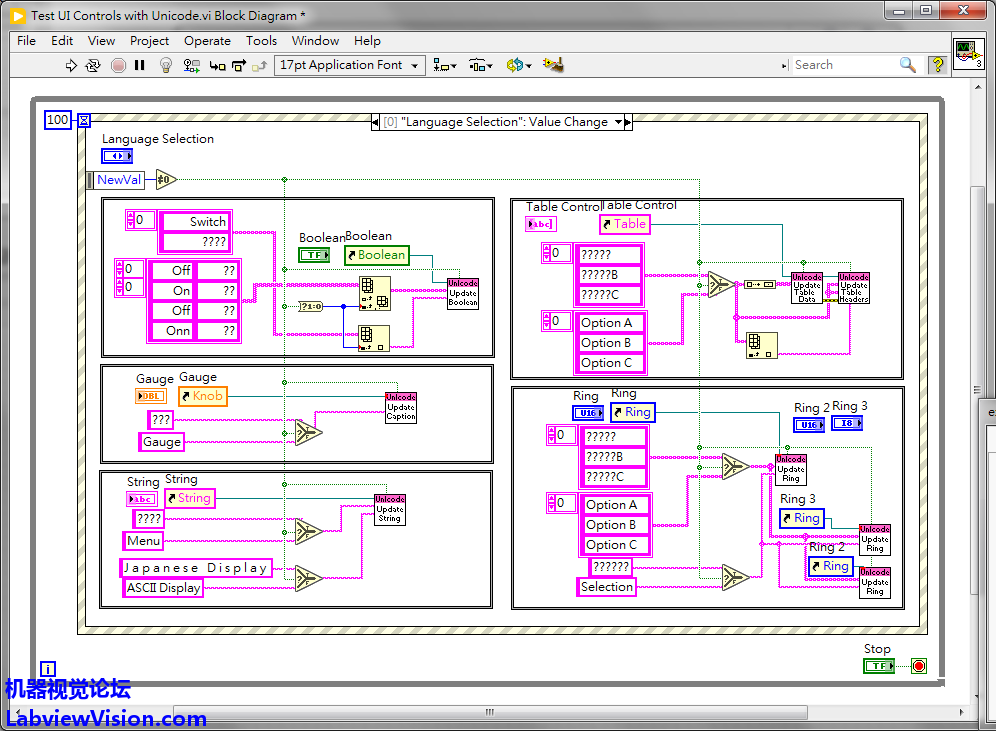The image size is (996, 731).
Task: Click Run Continuously in the toolbar
Action: point(93,65)
